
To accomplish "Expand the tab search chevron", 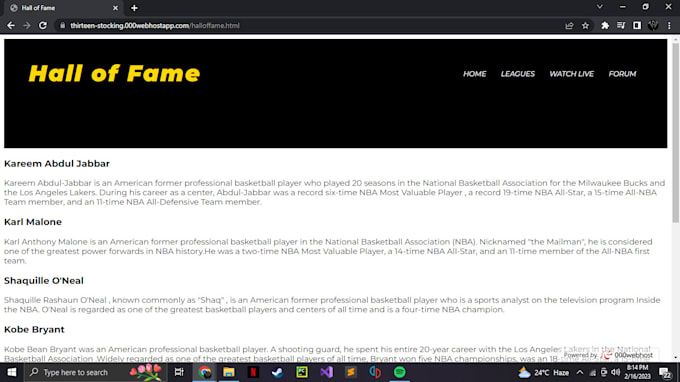I will tap(600, 7).
